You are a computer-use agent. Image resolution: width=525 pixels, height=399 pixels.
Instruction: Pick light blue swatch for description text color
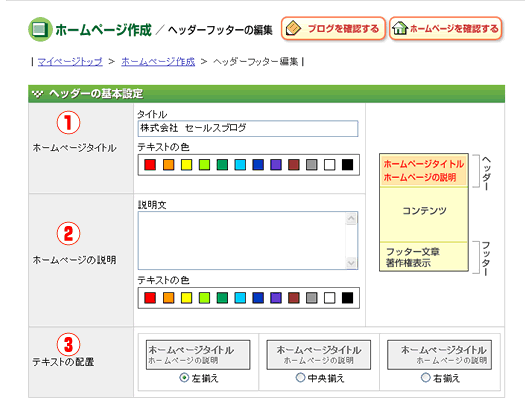[240, 298]
